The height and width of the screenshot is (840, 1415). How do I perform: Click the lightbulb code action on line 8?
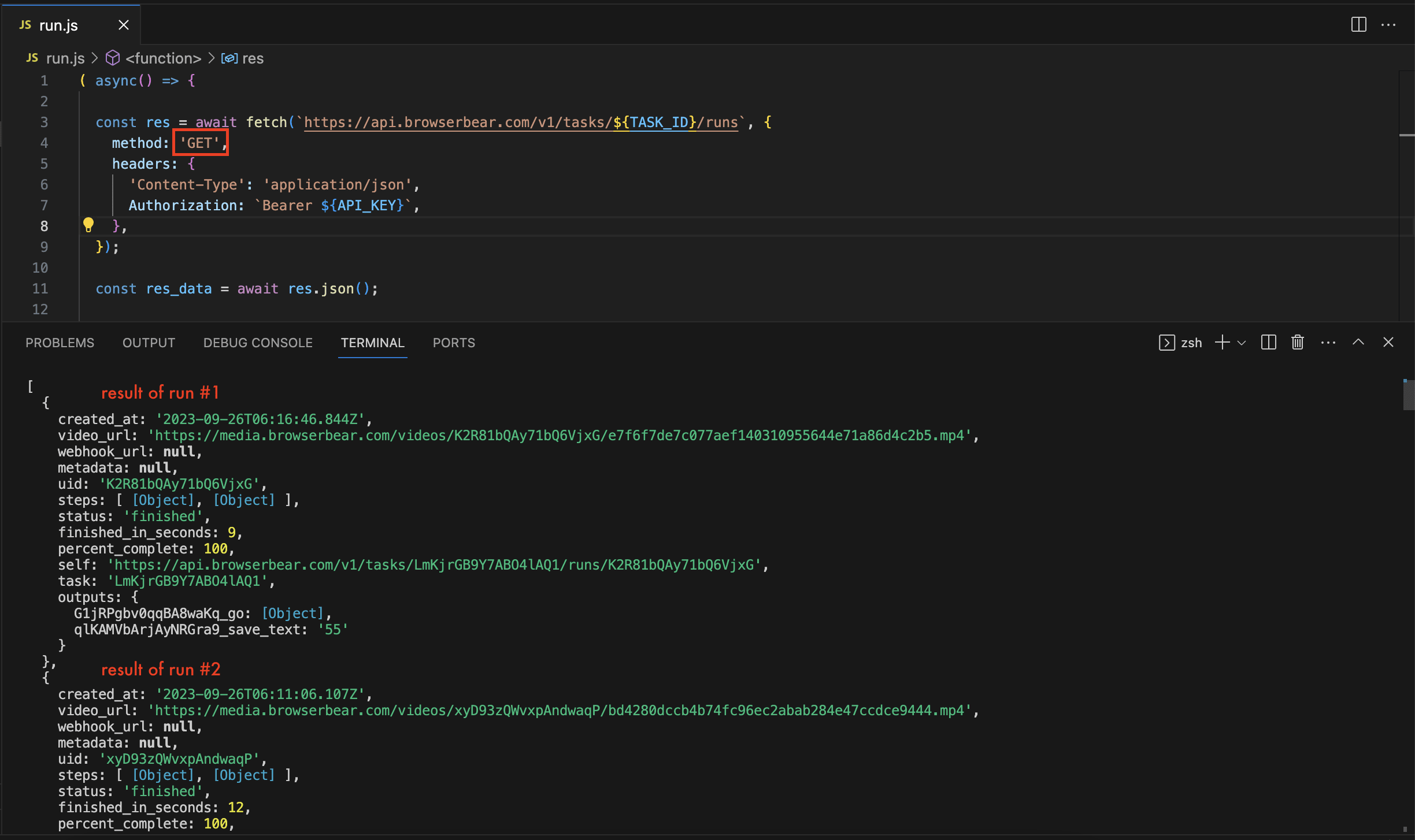click(x=88, y=225)
